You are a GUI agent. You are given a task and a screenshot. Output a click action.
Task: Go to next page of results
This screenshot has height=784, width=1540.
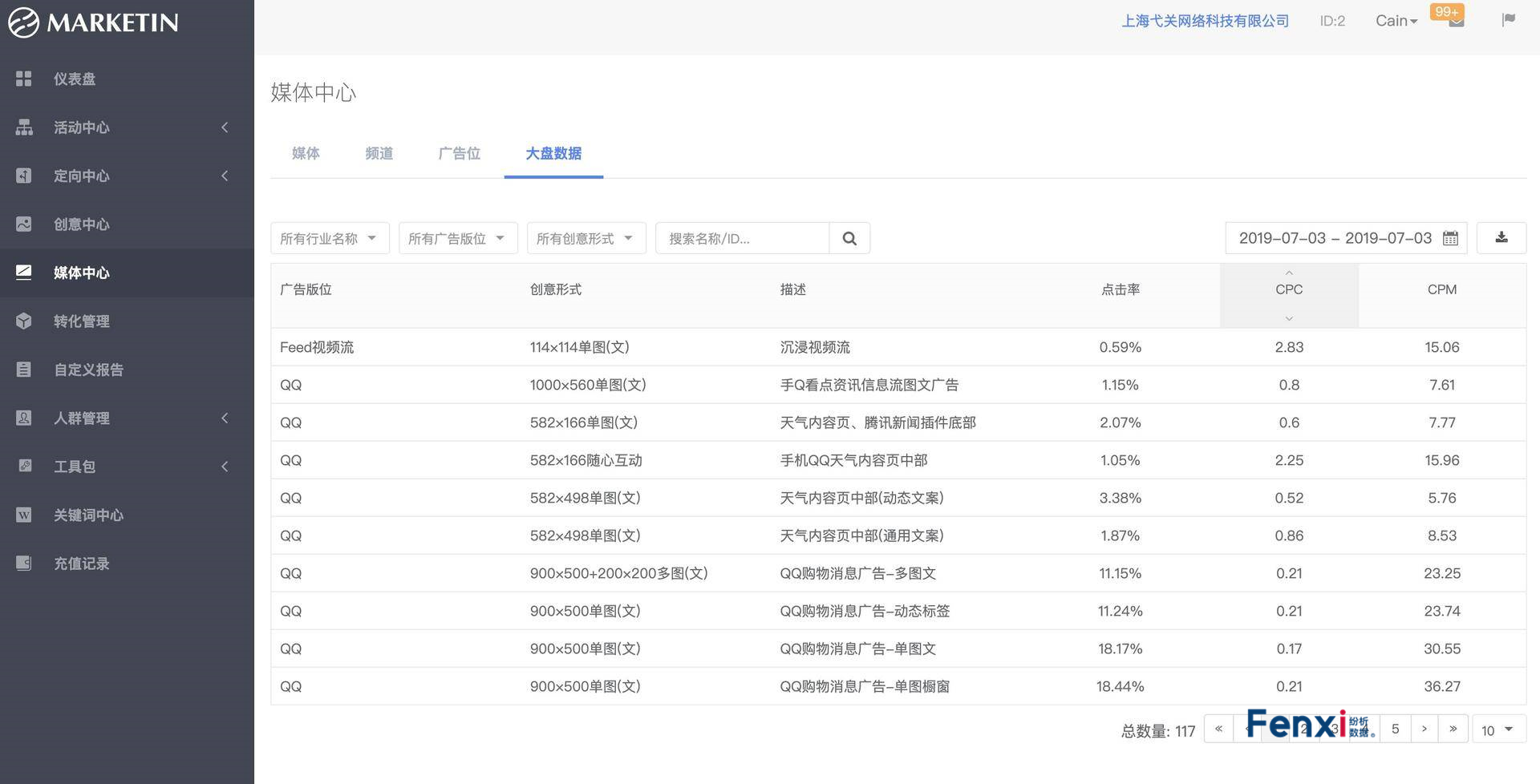pyautogui.click(x=1424, y=729)
